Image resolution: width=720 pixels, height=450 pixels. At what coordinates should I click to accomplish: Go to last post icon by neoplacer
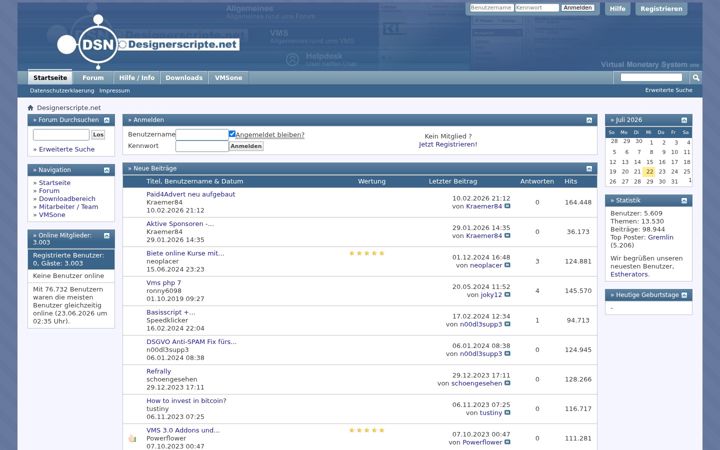pyautogui.click(x=507, y=265)
